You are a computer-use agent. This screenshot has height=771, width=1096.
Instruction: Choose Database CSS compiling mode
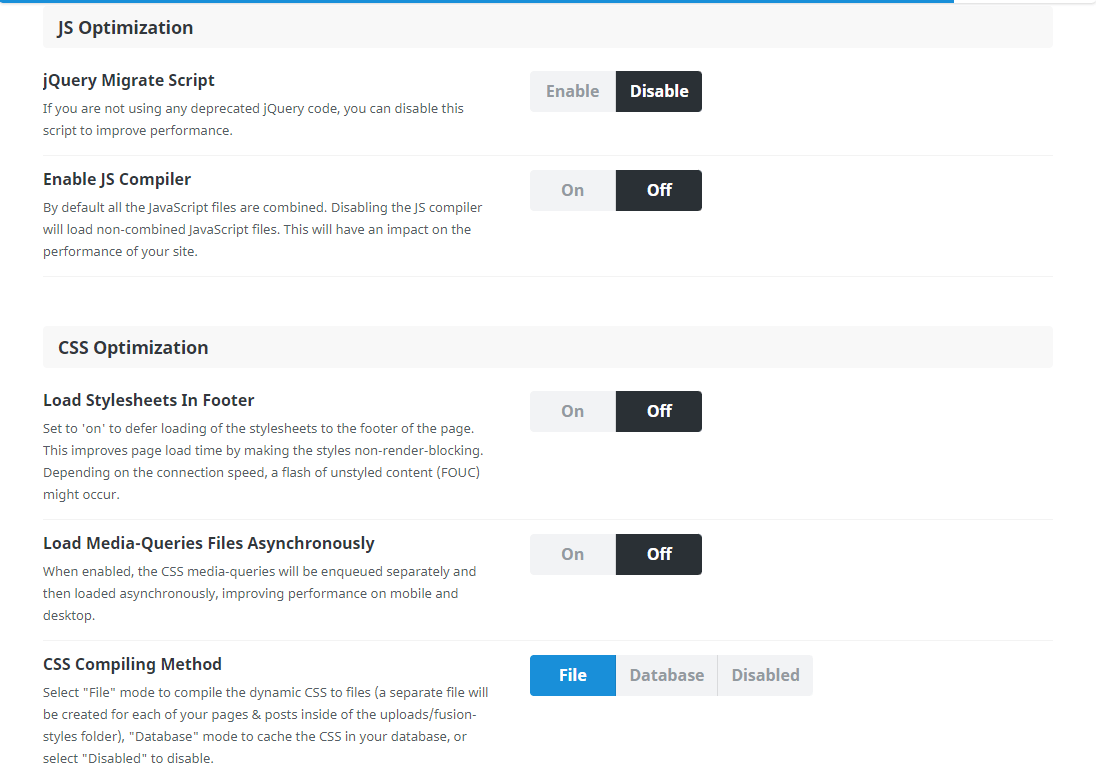(x=666, y=675)
